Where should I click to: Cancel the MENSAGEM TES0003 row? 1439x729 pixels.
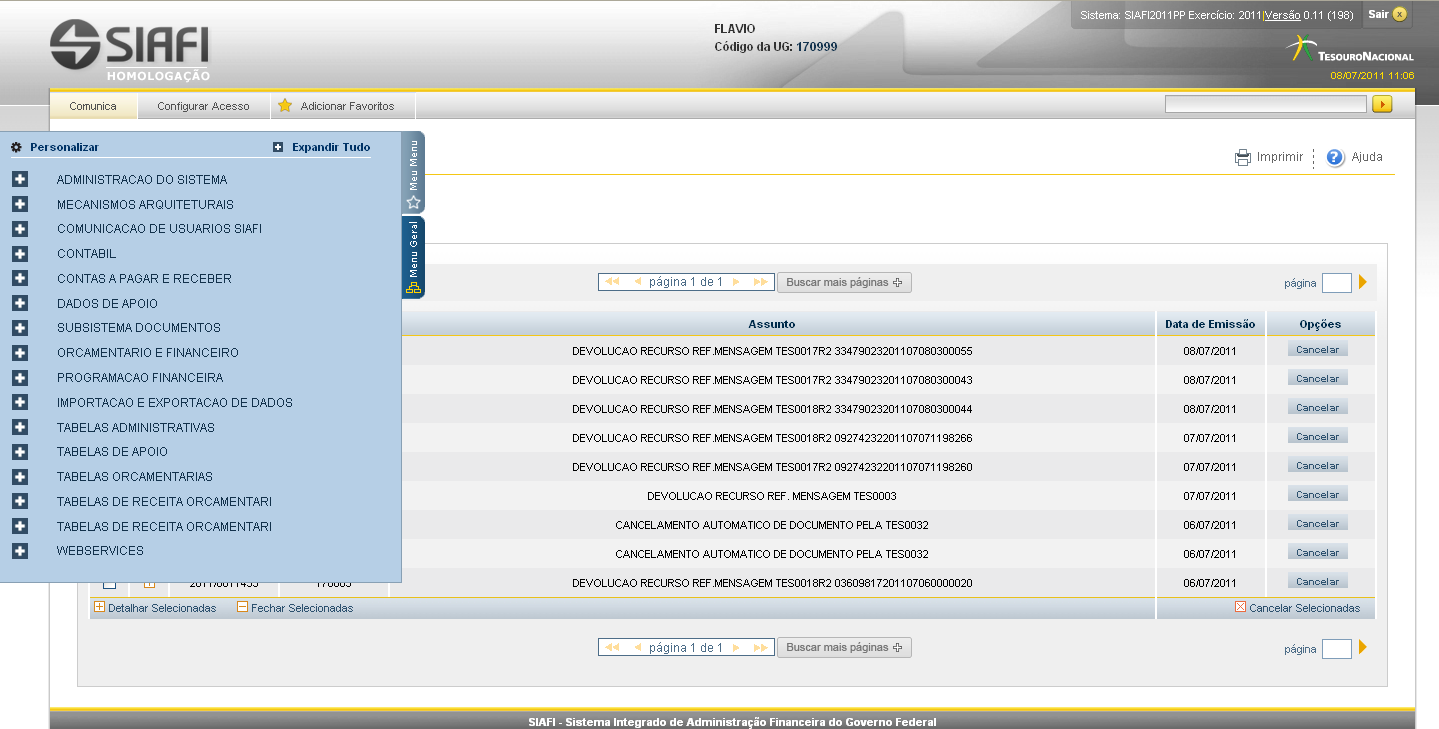1318,495
